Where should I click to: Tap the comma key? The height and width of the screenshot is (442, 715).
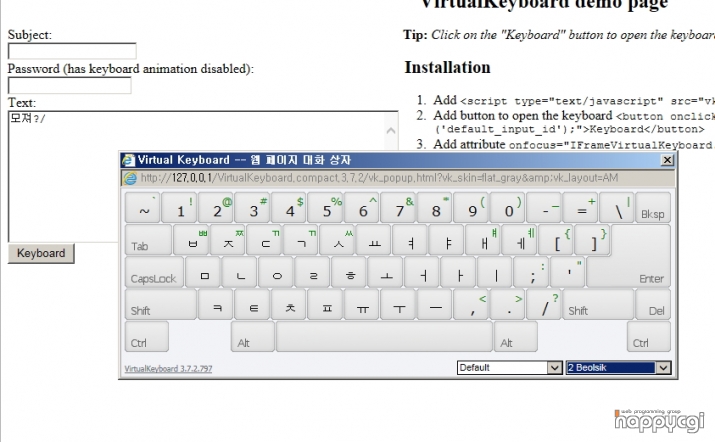[471, 304]
